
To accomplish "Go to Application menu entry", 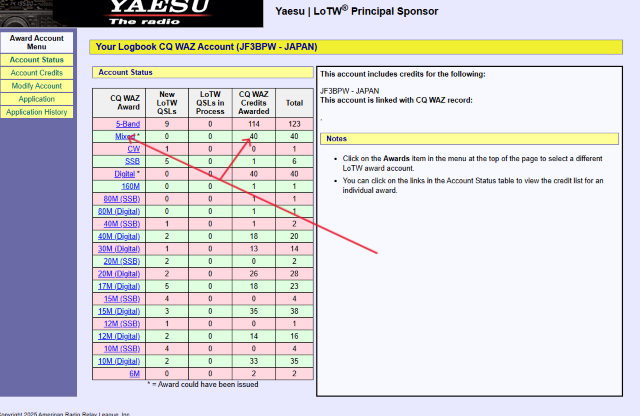I will click(x=36, y=99).
